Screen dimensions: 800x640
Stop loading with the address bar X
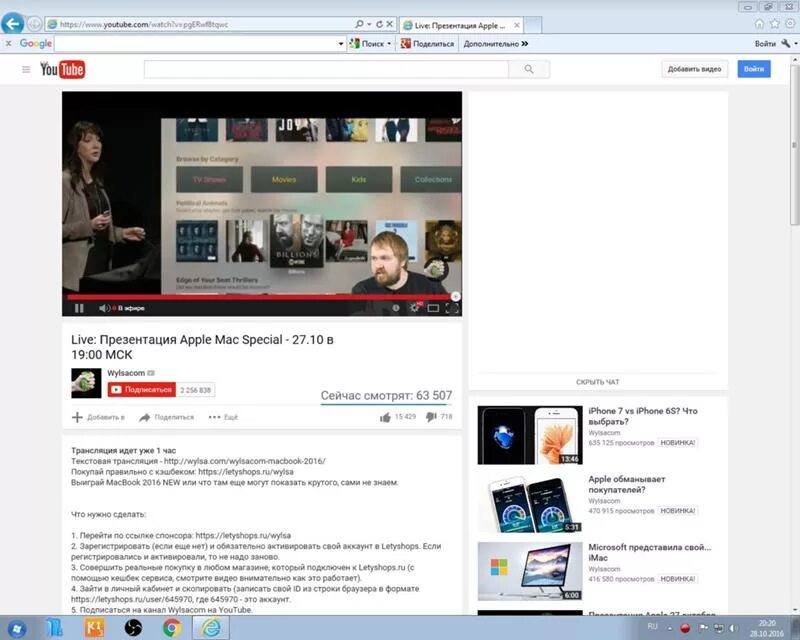[389, 24]
